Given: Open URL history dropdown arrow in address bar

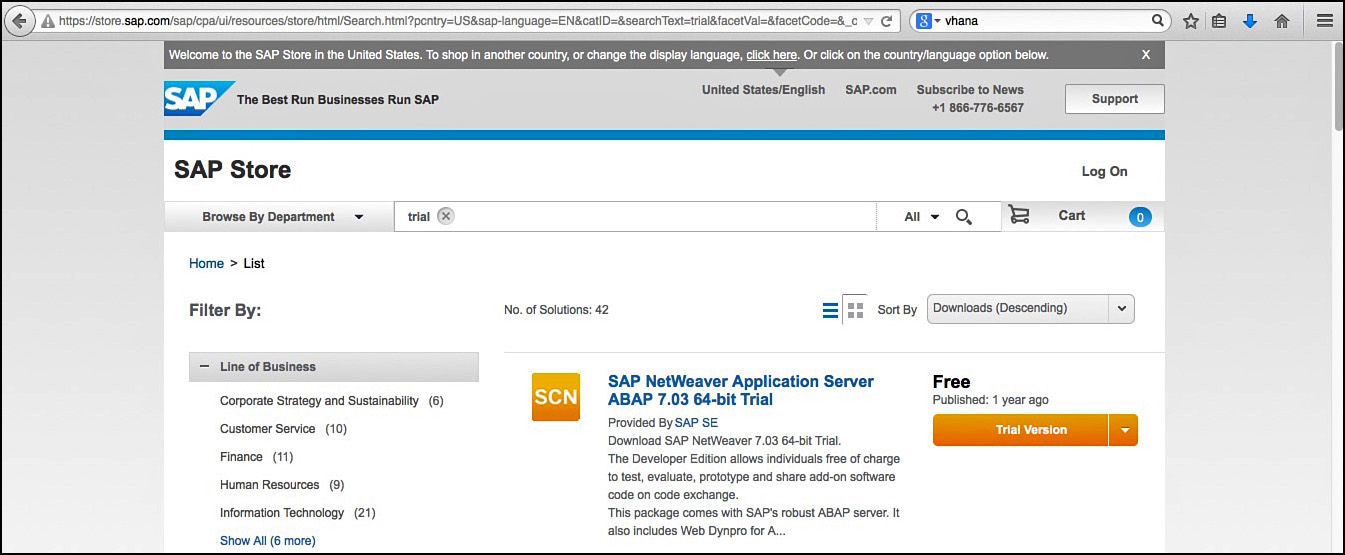Looking at the screenshot, I should (867, 21).
